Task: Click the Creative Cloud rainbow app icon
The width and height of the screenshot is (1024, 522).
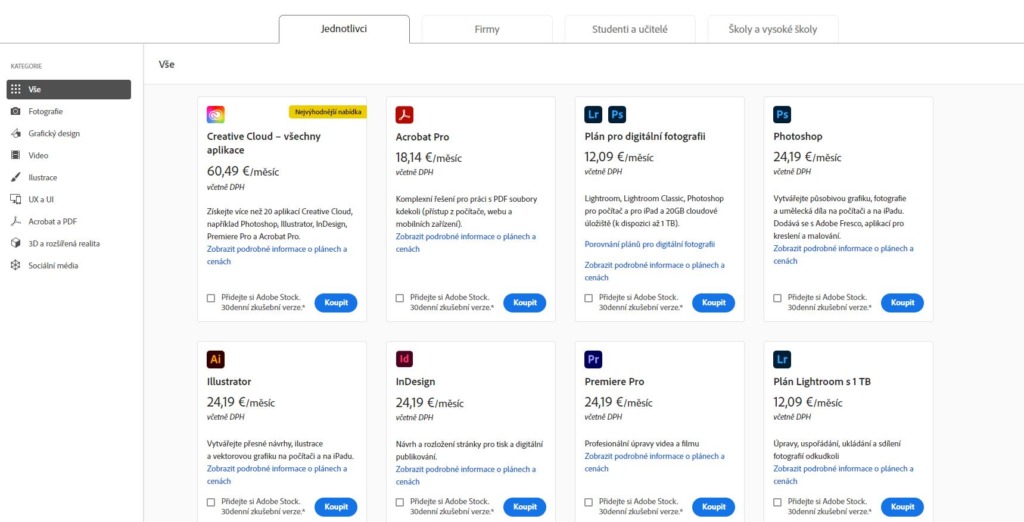Action: 216,115
